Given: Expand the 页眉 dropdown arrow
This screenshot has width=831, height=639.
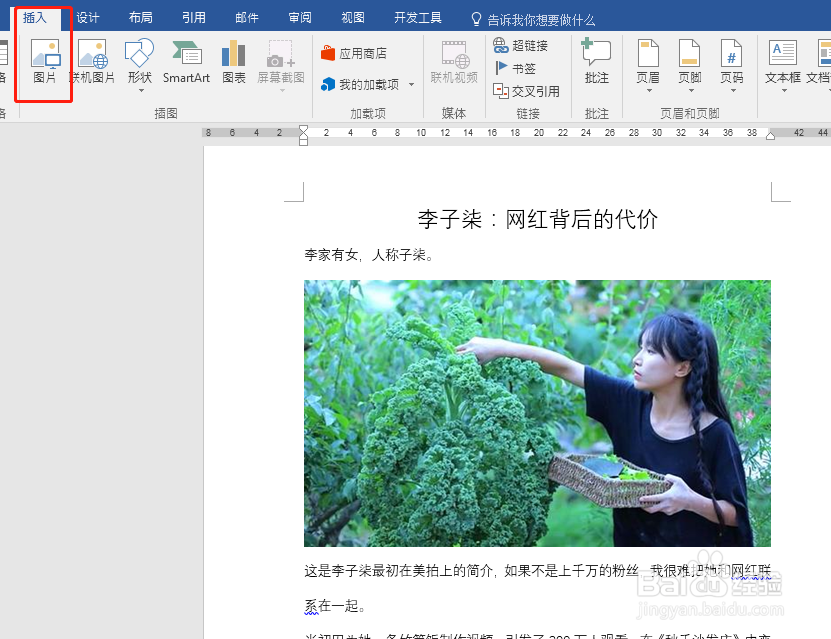Looking at the screenshot, I should (649, 91).
